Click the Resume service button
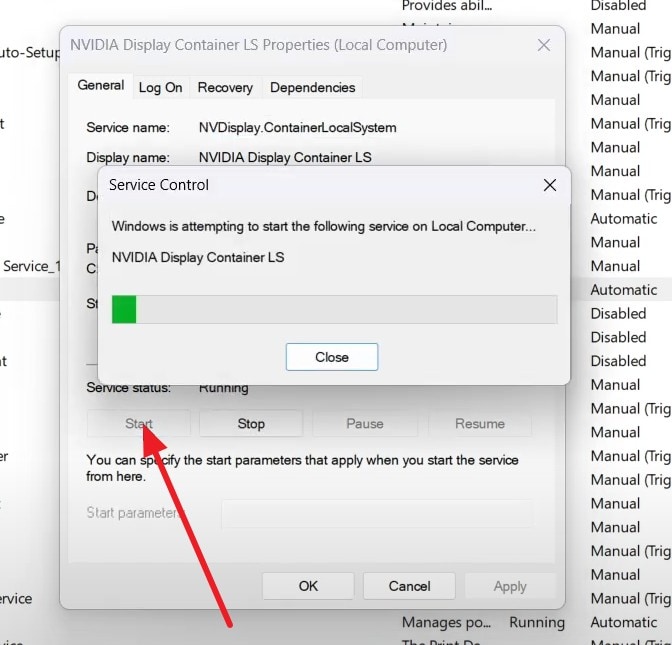The width and height of the screenshot is (672, 645). [480, 423]
